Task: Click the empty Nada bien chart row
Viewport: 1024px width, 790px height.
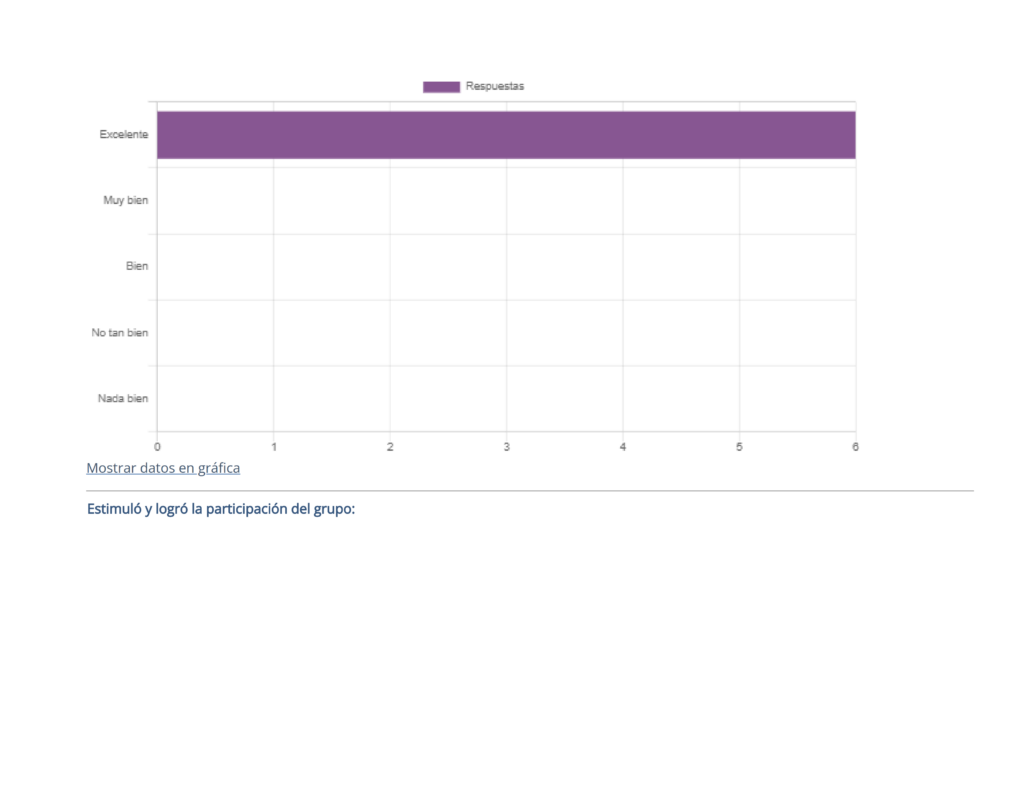Action: pyautogui.click(x=506, y=399)
